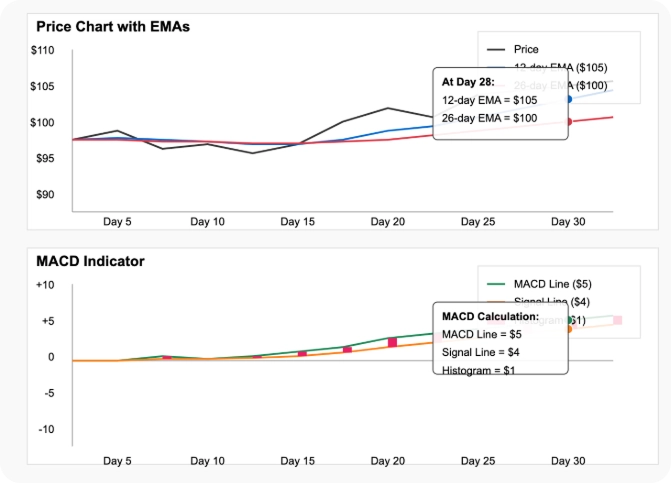Click the "MACD Calculation" tooltip box
Image resolution: width=671 pixels, height=483 pixels.
coord(500,338)
